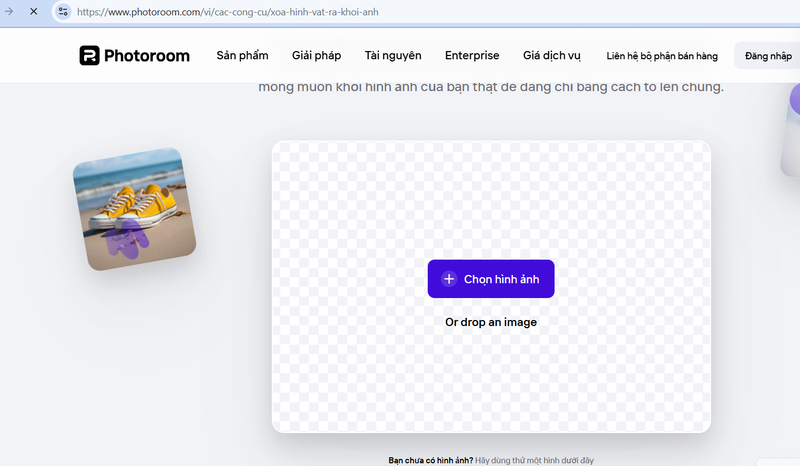Viewport: 800px width, 466px height.
Task: Click the Chọn hình ảnh button
Action: point(491,279)
